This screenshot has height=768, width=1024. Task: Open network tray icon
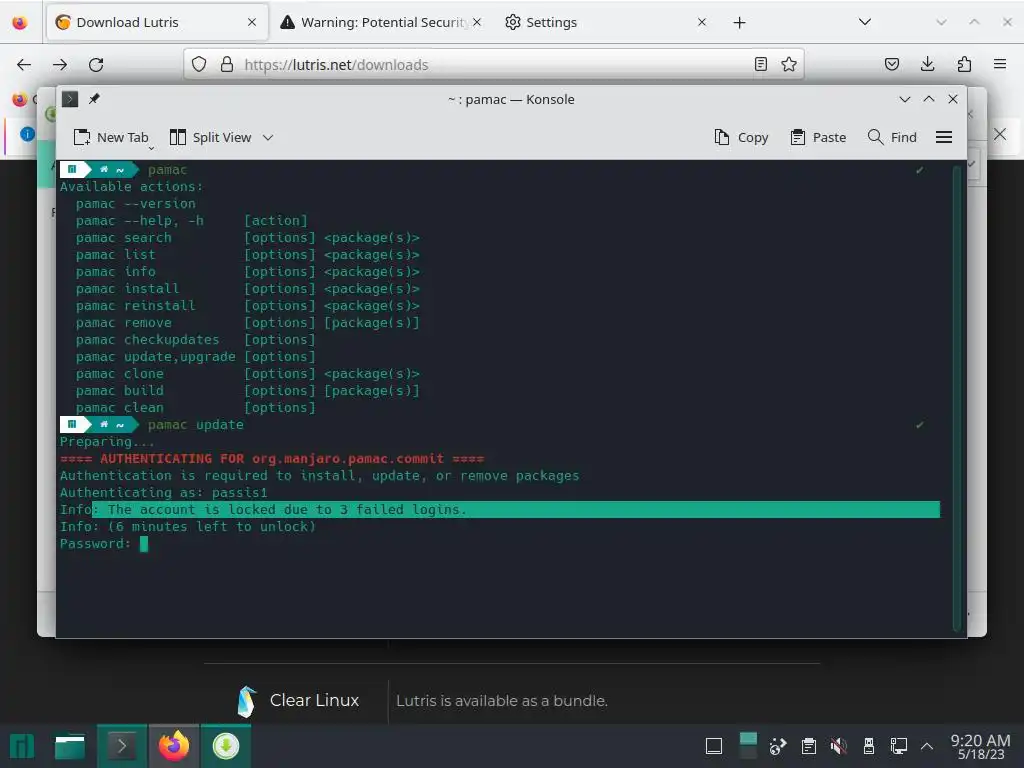coord(899,746)
